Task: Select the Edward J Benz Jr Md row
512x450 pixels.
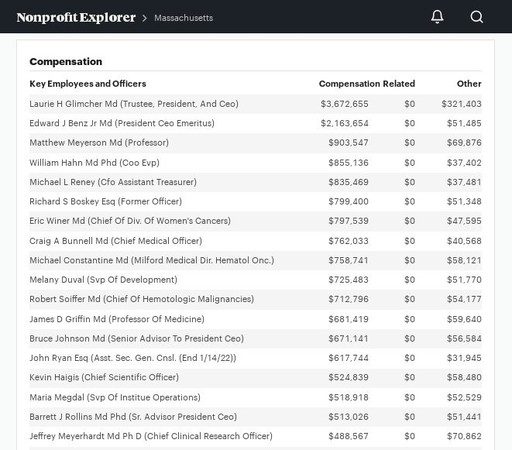Action: click(x=255, y=123)
